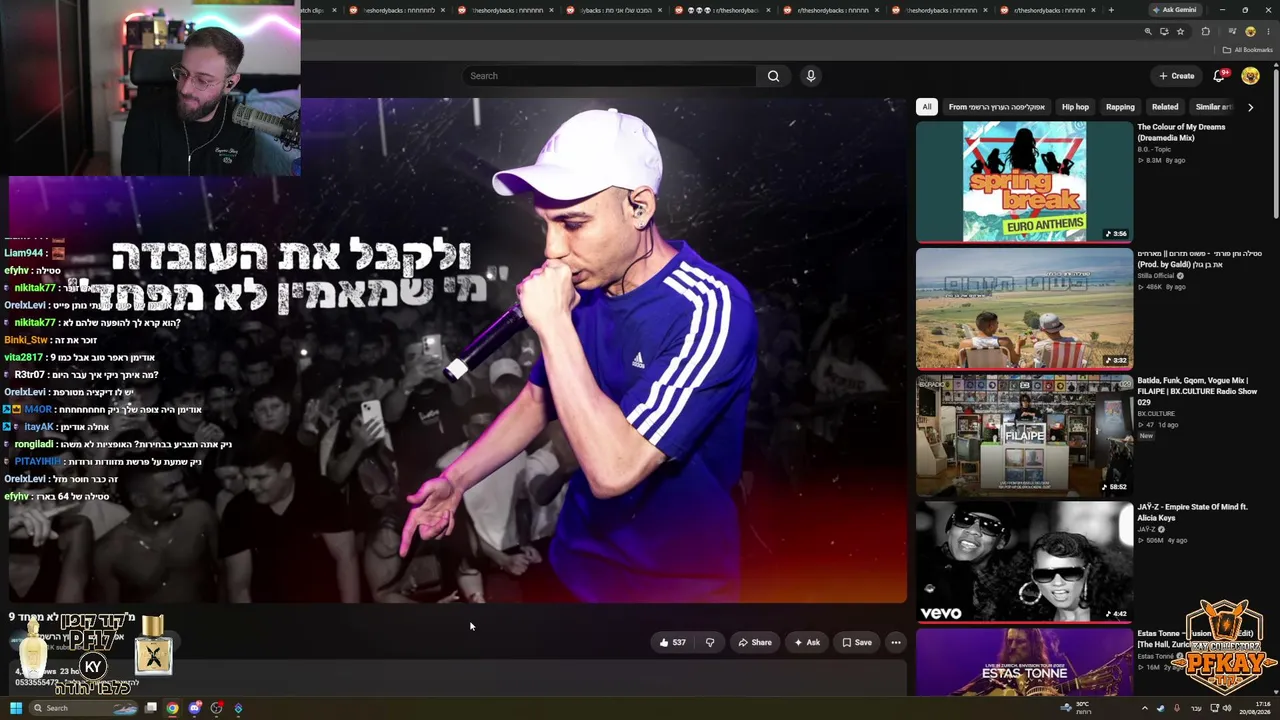
Task: Select the Rapping filter chip
Action: click(1120, 107)
